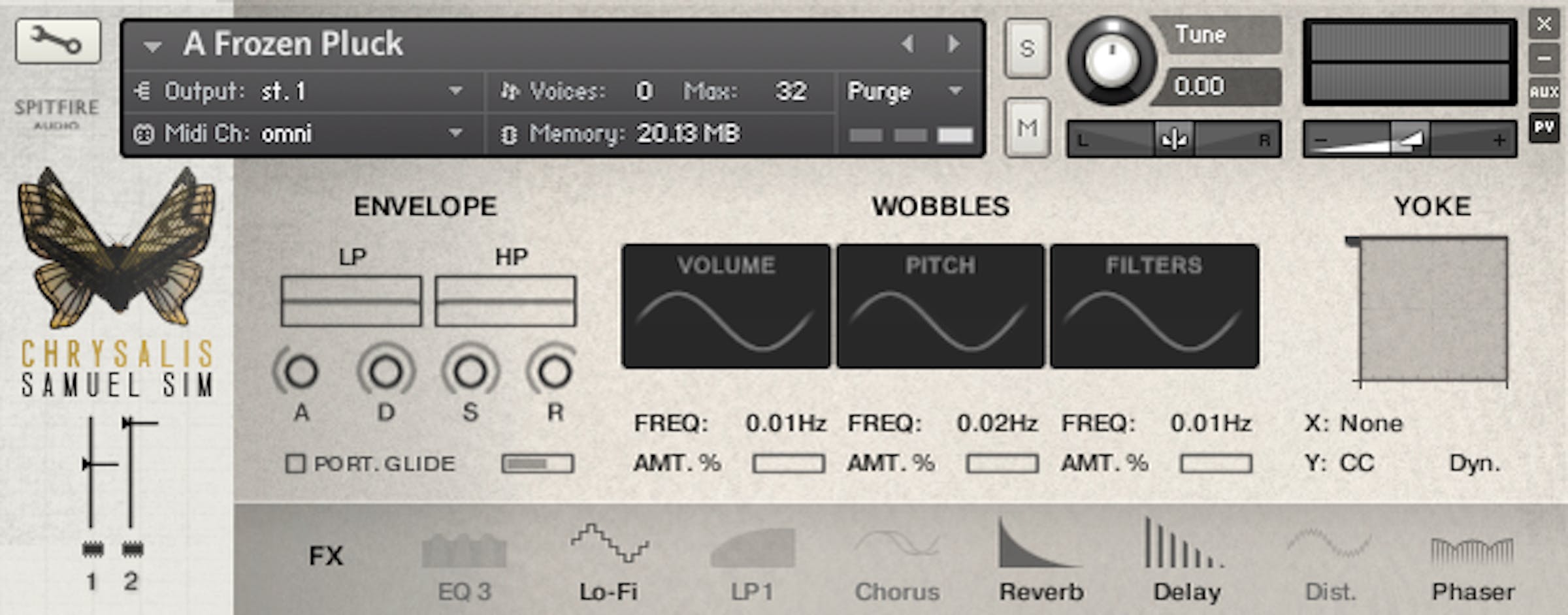Screen dimensions: 1568x615
Task: Click the Decay (D) knob
Action: click(385, 371)
